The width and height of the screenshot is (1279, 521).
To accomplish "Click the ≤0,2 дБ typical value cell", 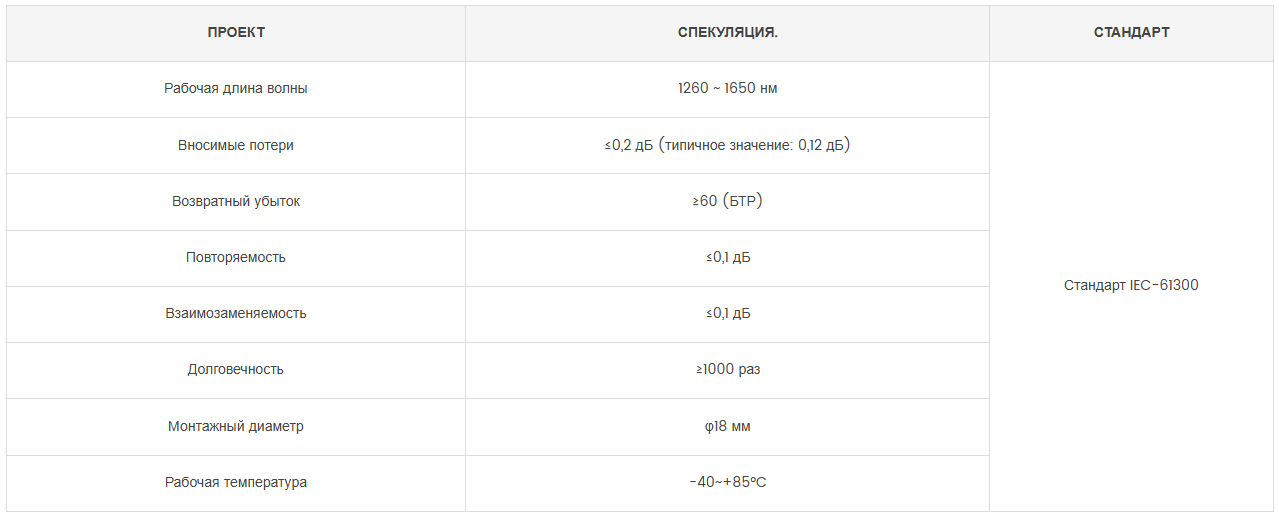I will click(727, 145).
